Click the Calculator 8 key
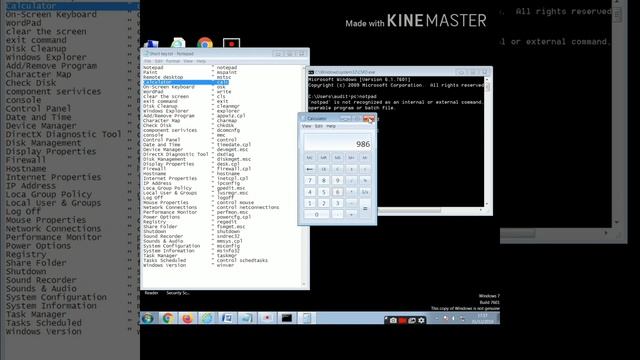The width and height of the screenshot is (640, 360). point(323,180)
